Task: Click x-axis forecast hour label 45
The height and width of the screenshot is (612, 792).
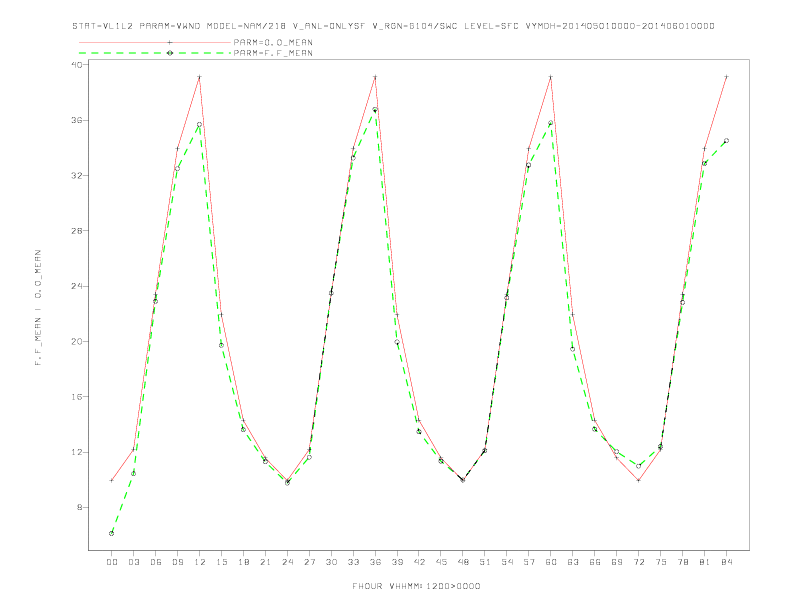Action: point(441,562)
